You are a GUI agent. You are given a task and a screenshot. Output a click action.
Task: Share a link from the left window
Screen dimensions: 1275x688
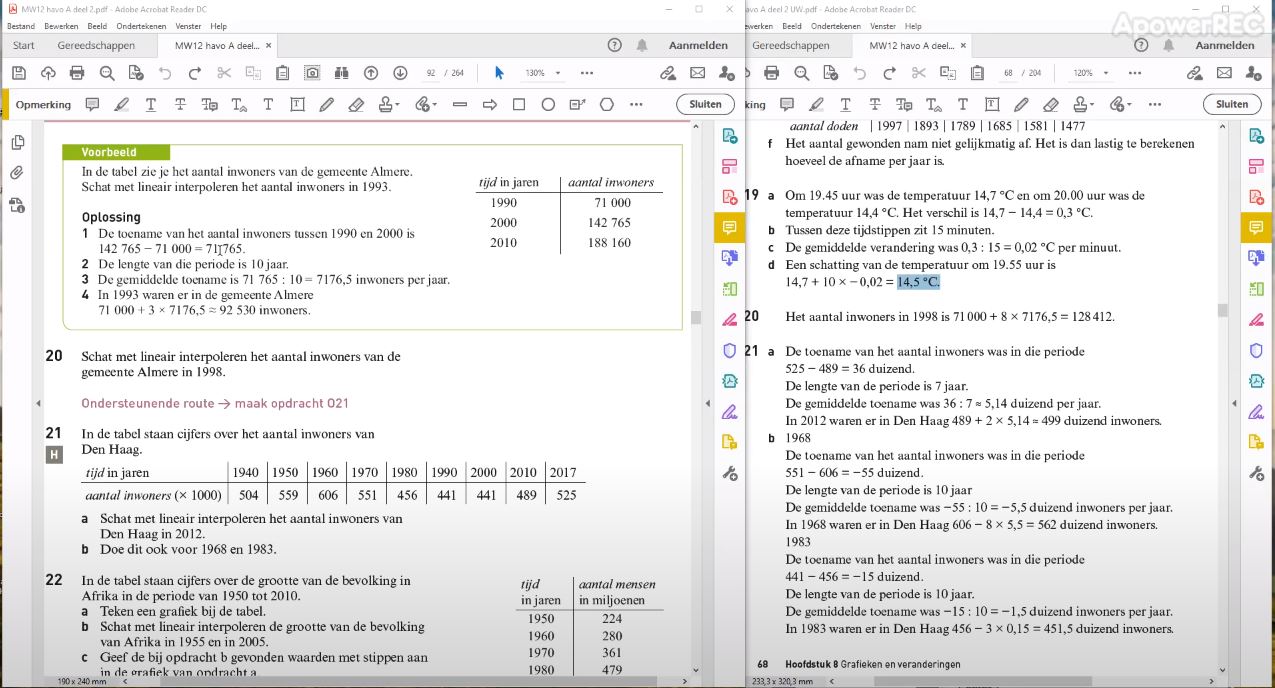point(668,73)
